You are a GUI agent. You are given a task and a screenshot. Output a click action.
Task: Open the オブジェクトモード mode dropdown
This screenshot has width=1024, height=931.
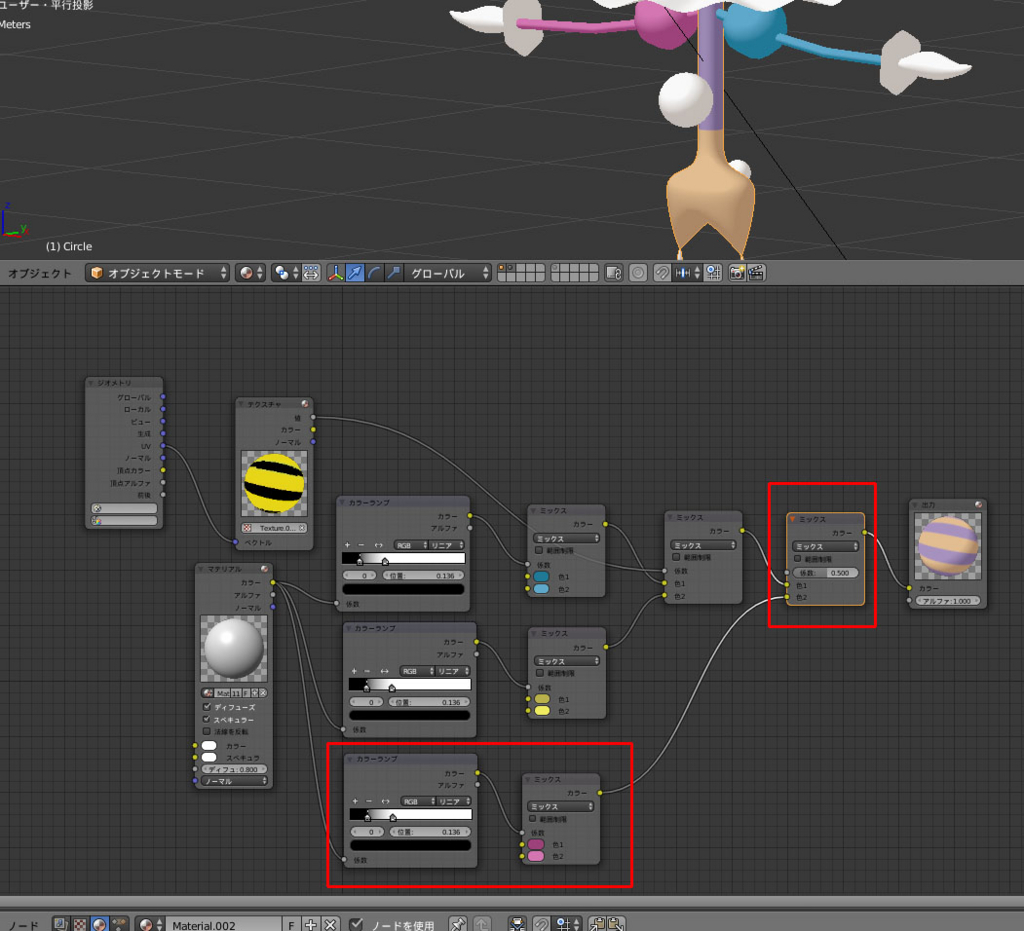click(x=157, y=273)
